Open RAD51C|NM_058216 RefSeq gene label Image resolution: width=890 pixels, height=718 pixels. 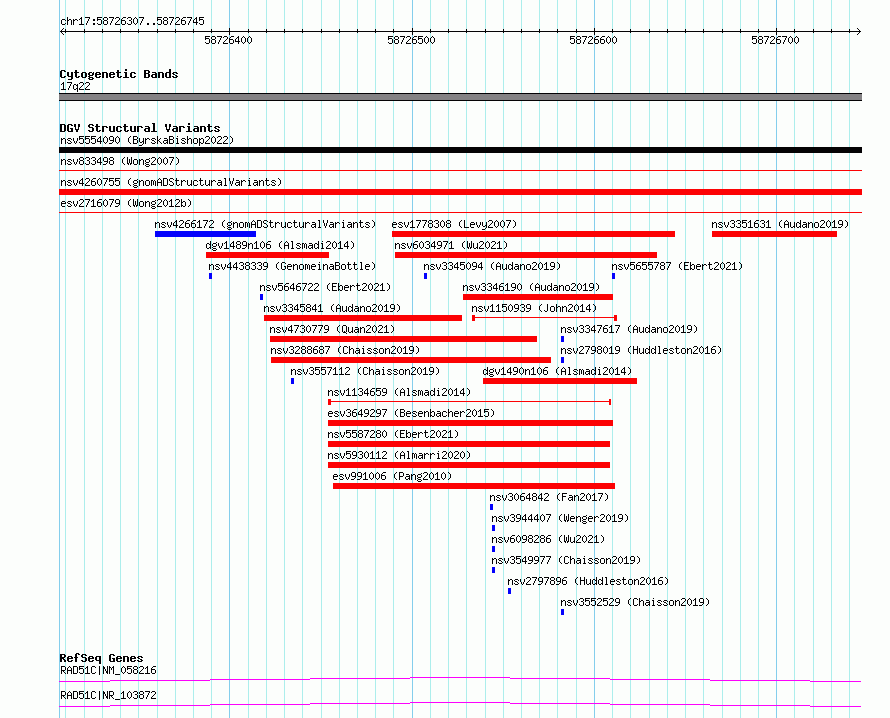108,670
